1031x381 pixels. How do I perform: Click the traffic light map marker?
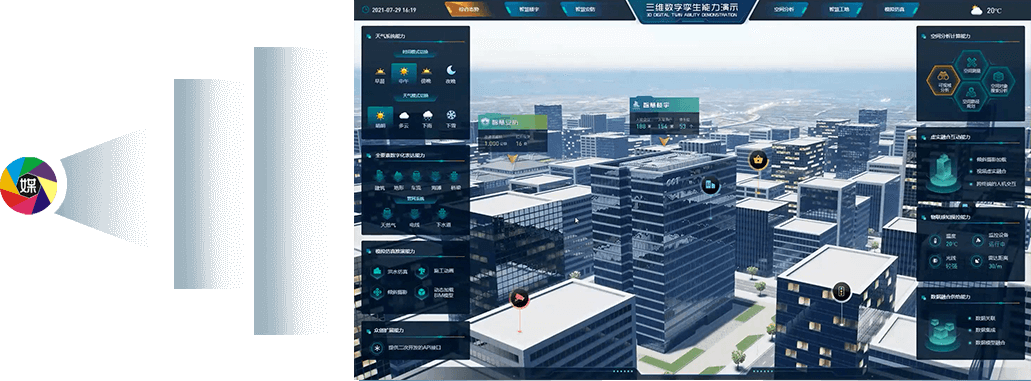point(841,291)
